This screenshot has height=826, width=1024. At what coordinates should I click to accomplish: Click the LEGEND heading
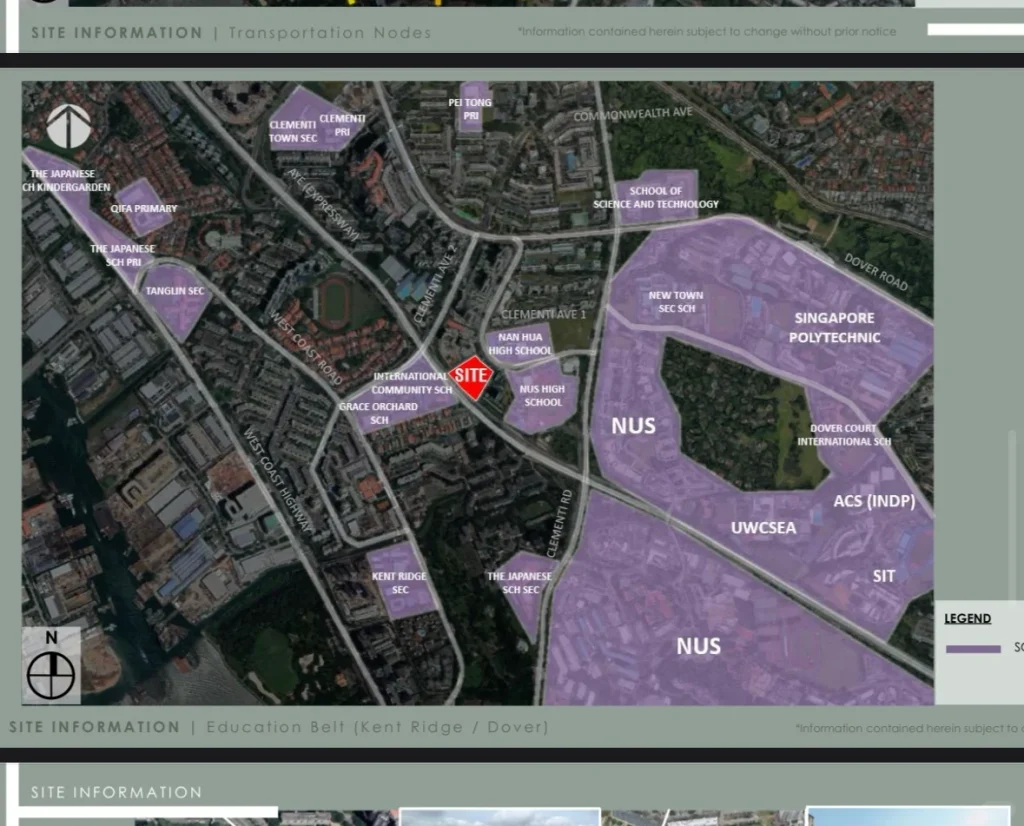[967, 618]
